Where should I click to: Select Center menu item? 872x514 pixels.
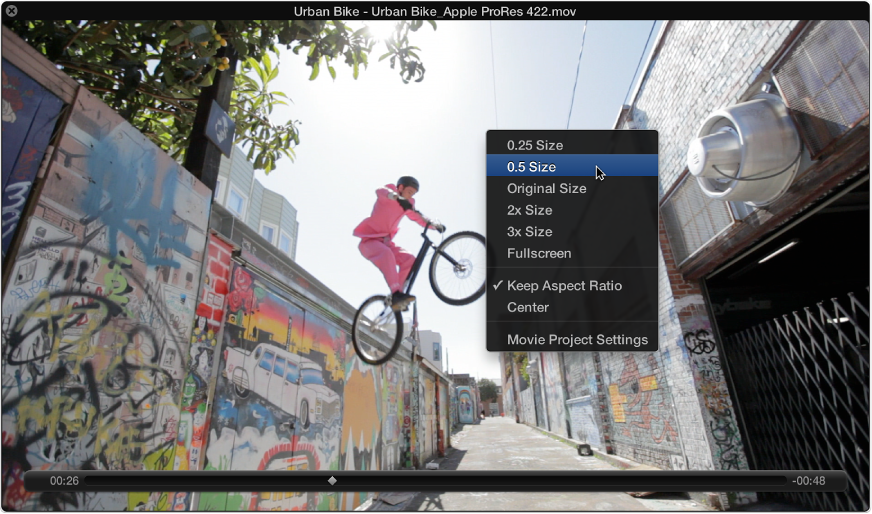coord(572,308)
